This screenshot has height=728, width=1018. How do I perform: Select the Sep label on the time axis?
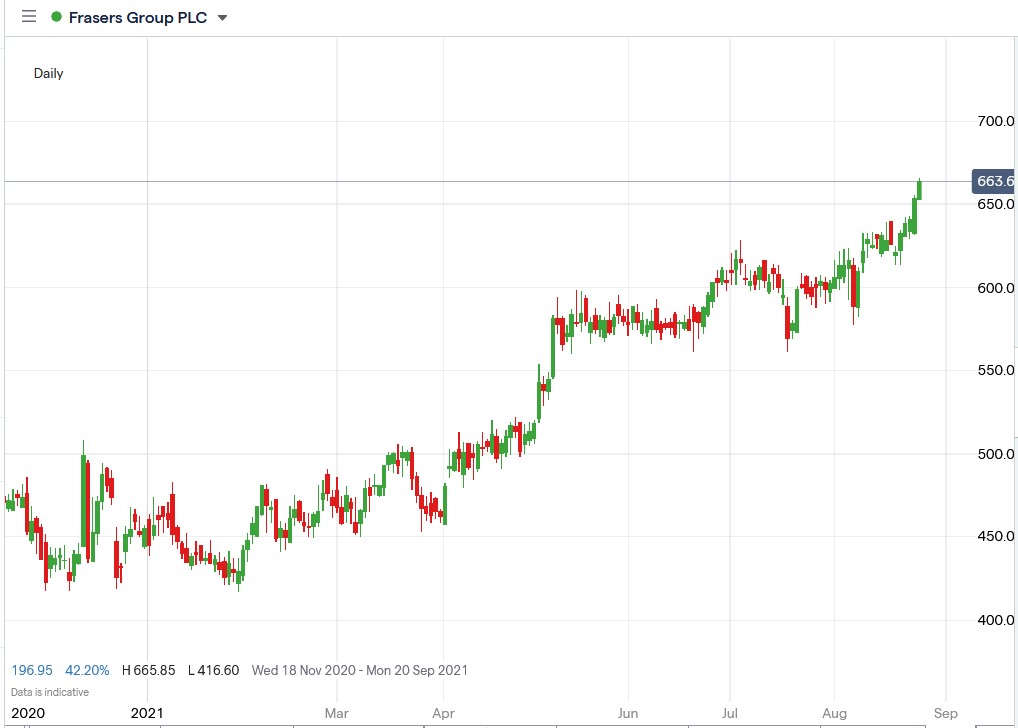pos(944,714)
